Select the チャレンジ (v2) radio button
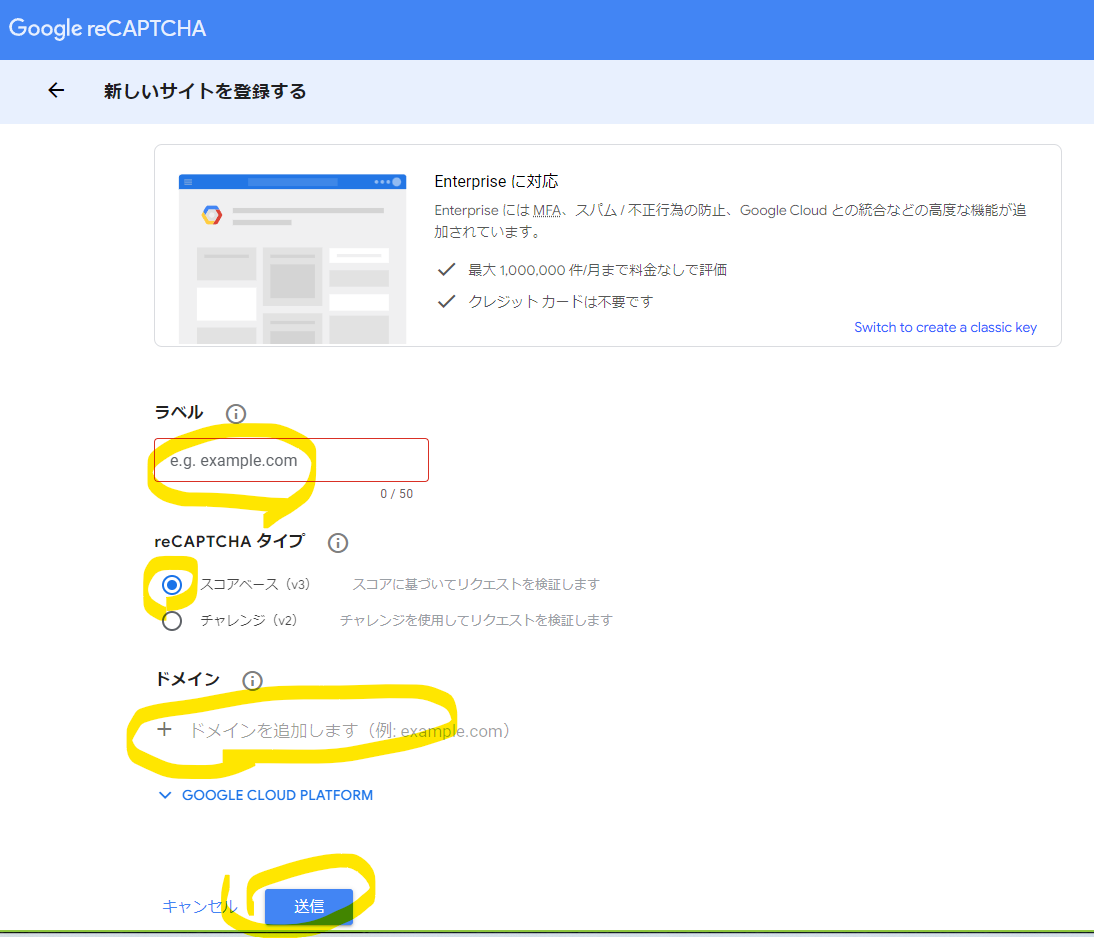Image resolution: width=1094 pixels, height=939 pixels. coord(172,620)
